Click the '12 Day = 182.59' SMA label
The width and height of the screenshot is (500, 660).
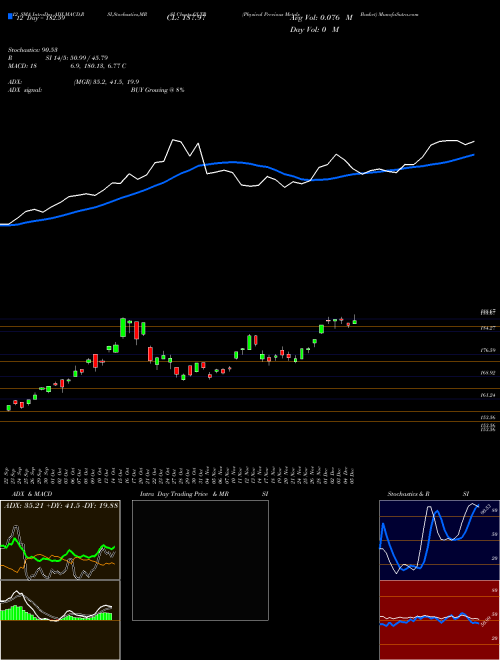coord(39,18)
